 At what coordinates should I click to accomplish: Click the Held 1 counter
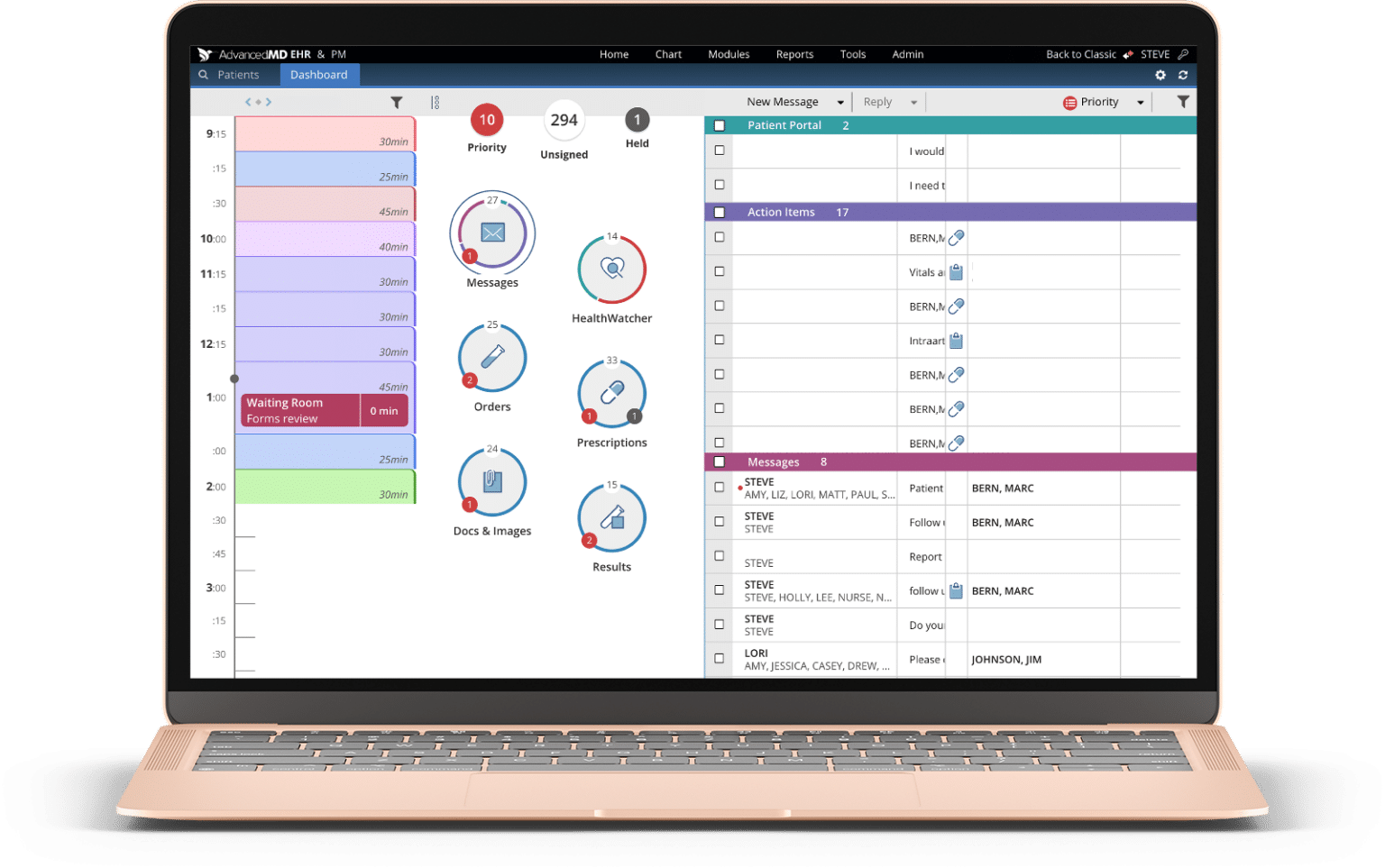(637, 120)
